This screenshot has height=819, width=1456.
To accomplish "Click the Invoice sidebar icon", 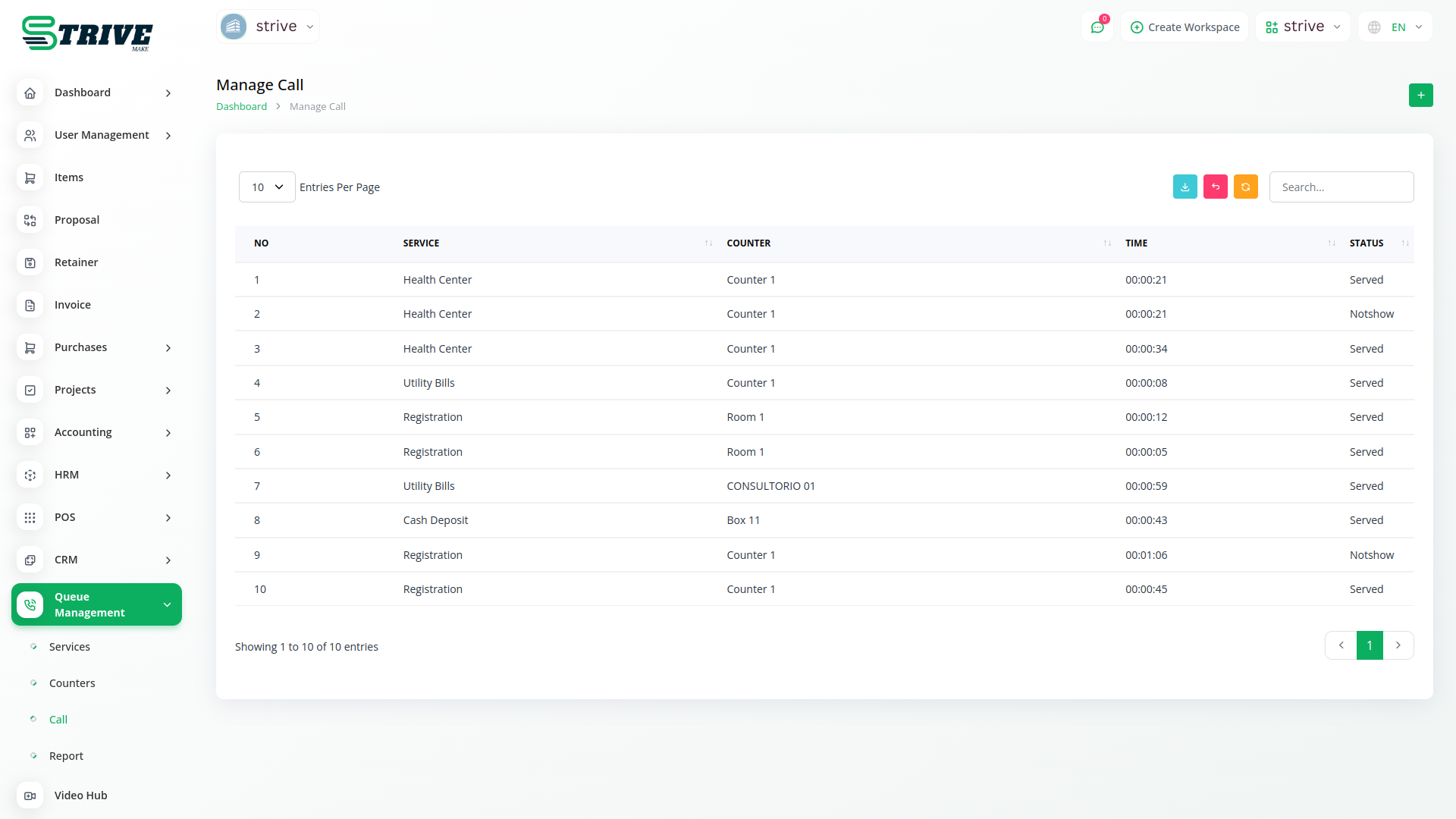I will [30, 305].
